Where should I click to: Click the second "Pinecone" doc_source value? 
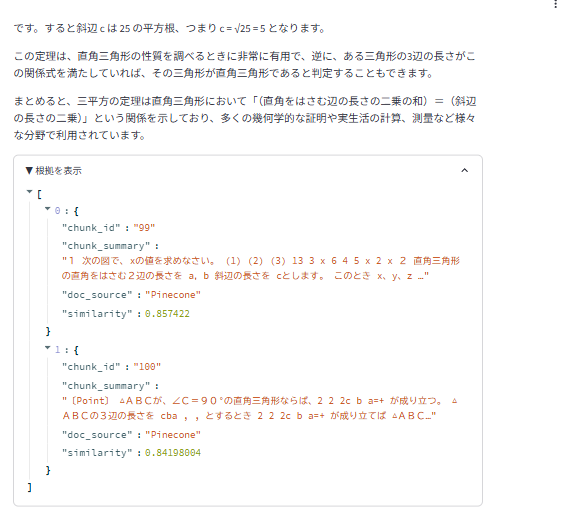(173, 434)
